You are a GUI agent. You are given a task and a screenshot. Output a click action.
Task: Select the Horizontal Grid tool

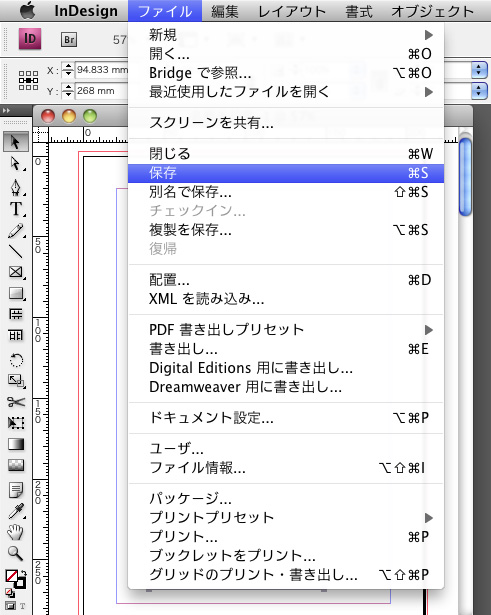[16, 314]
